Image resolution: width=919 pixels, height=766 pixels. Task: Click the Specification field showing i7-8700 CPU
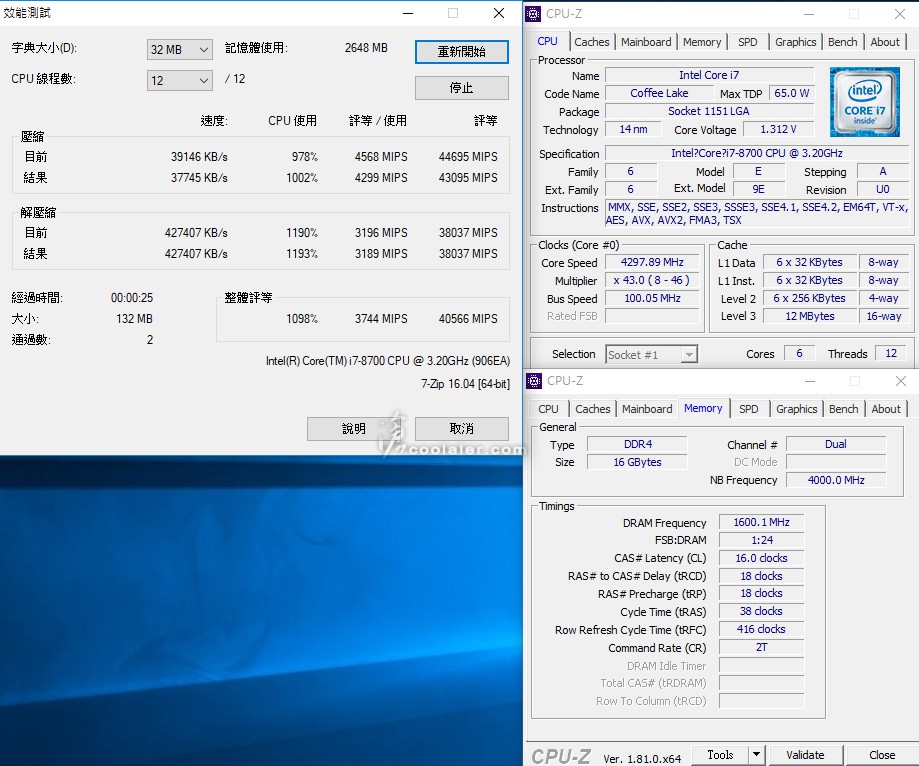(x=757, y=153)
